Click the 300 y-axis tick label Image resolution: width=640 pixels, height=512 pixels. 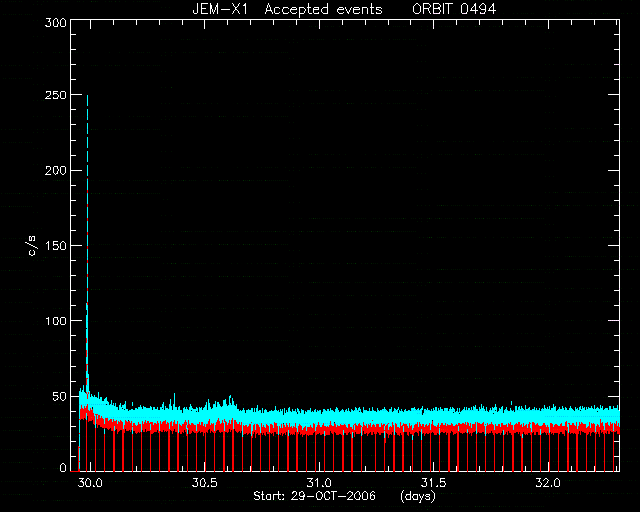[55, 23]
